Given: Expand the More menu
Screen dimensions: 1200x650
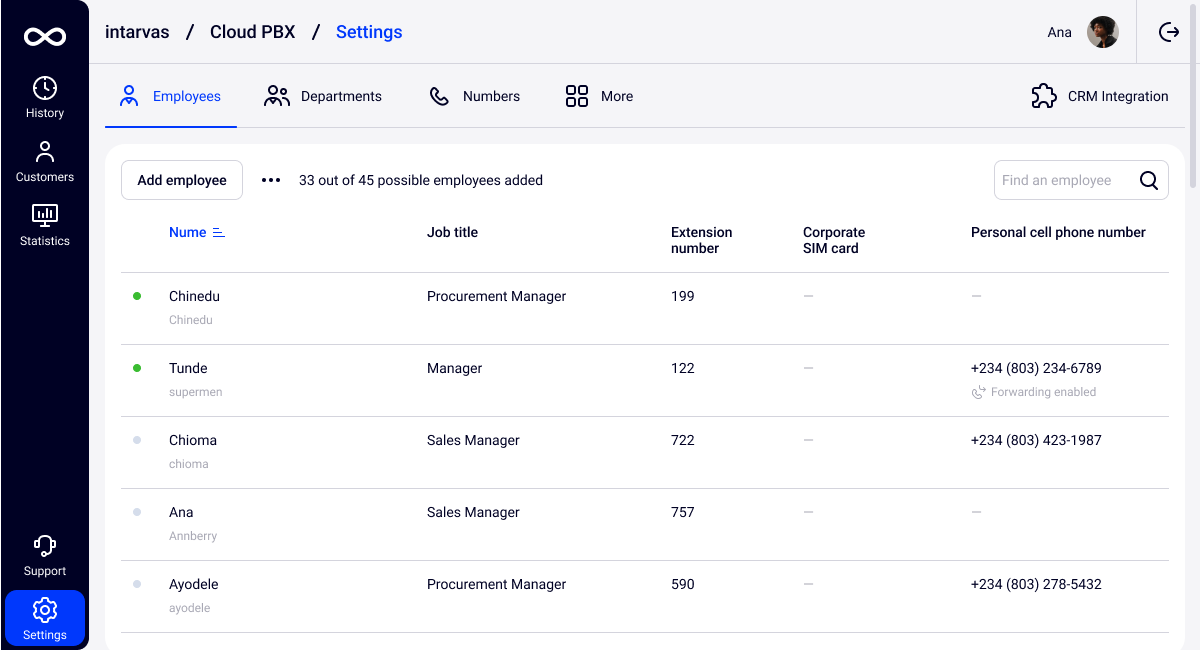Looking at the screenshot, I should [x=599, y=96].
